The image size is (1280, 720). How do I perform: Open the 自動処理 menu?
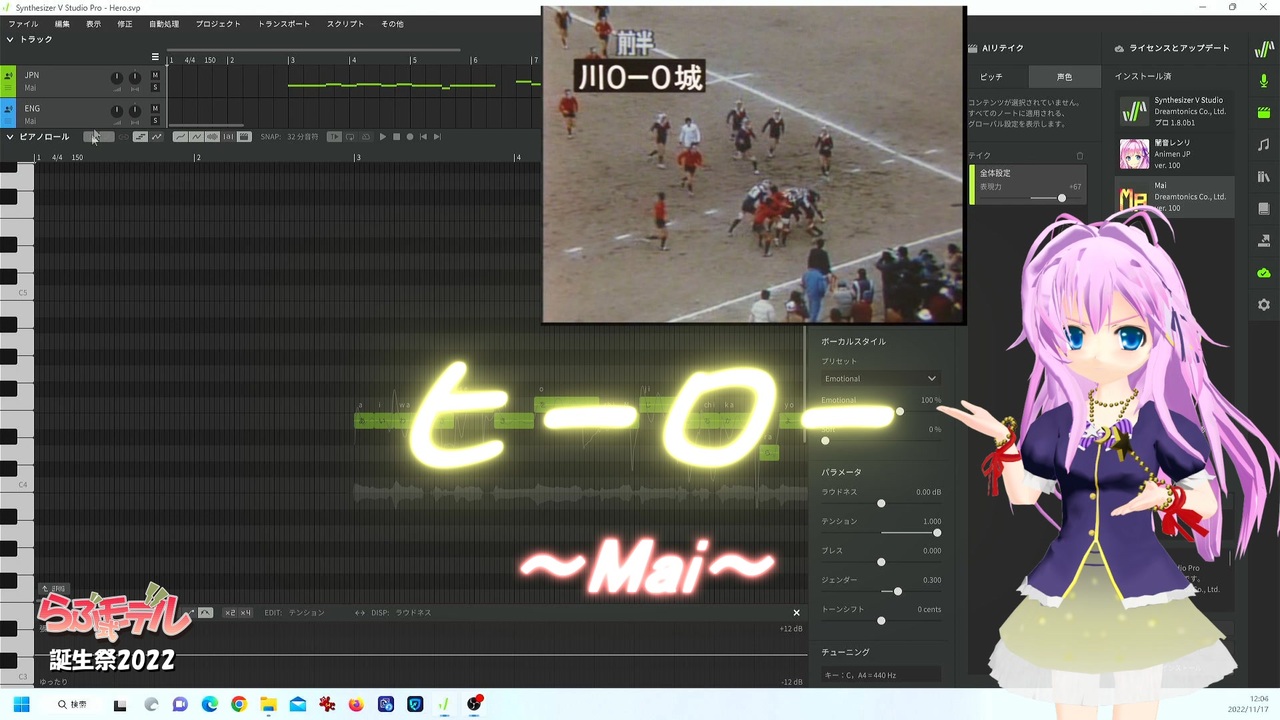point(164,24)
